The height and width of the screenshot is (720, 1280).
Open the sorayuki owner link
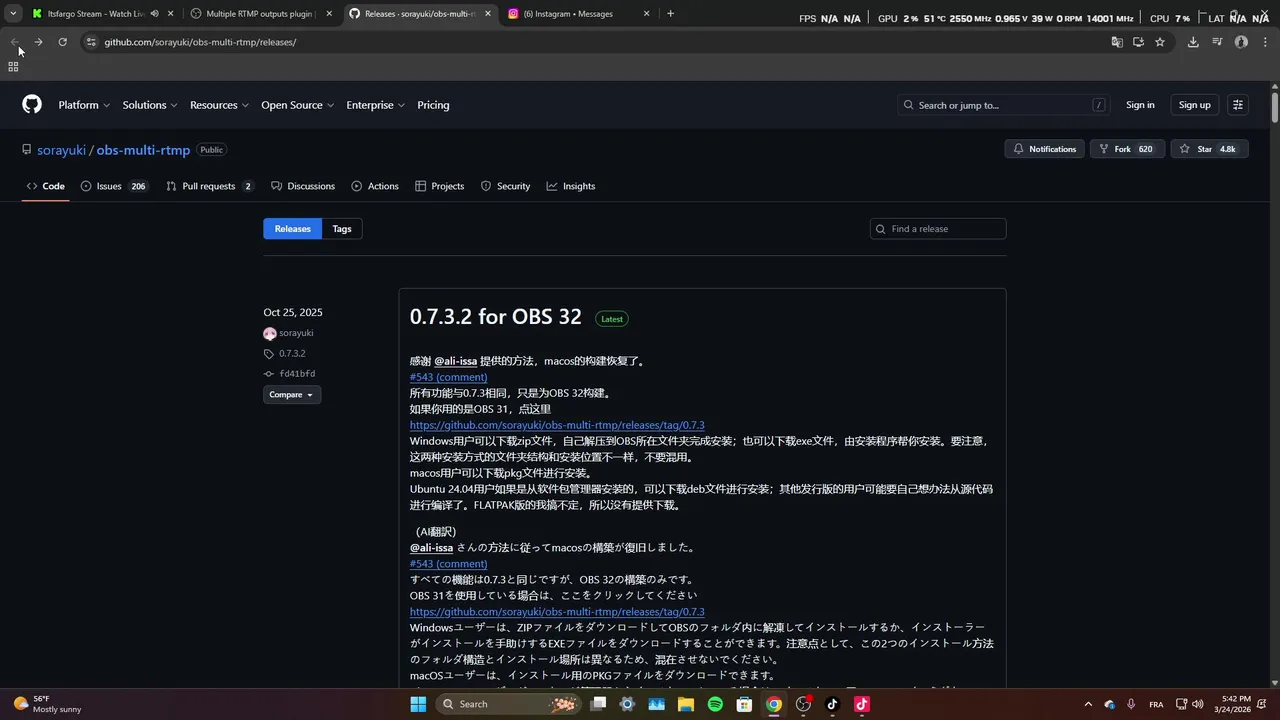[x=61, y=150]
